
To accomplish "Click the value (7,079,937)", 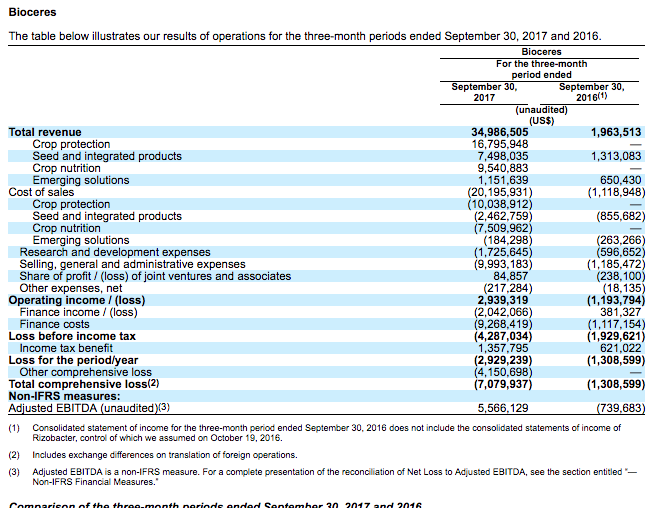I will 503,384.
